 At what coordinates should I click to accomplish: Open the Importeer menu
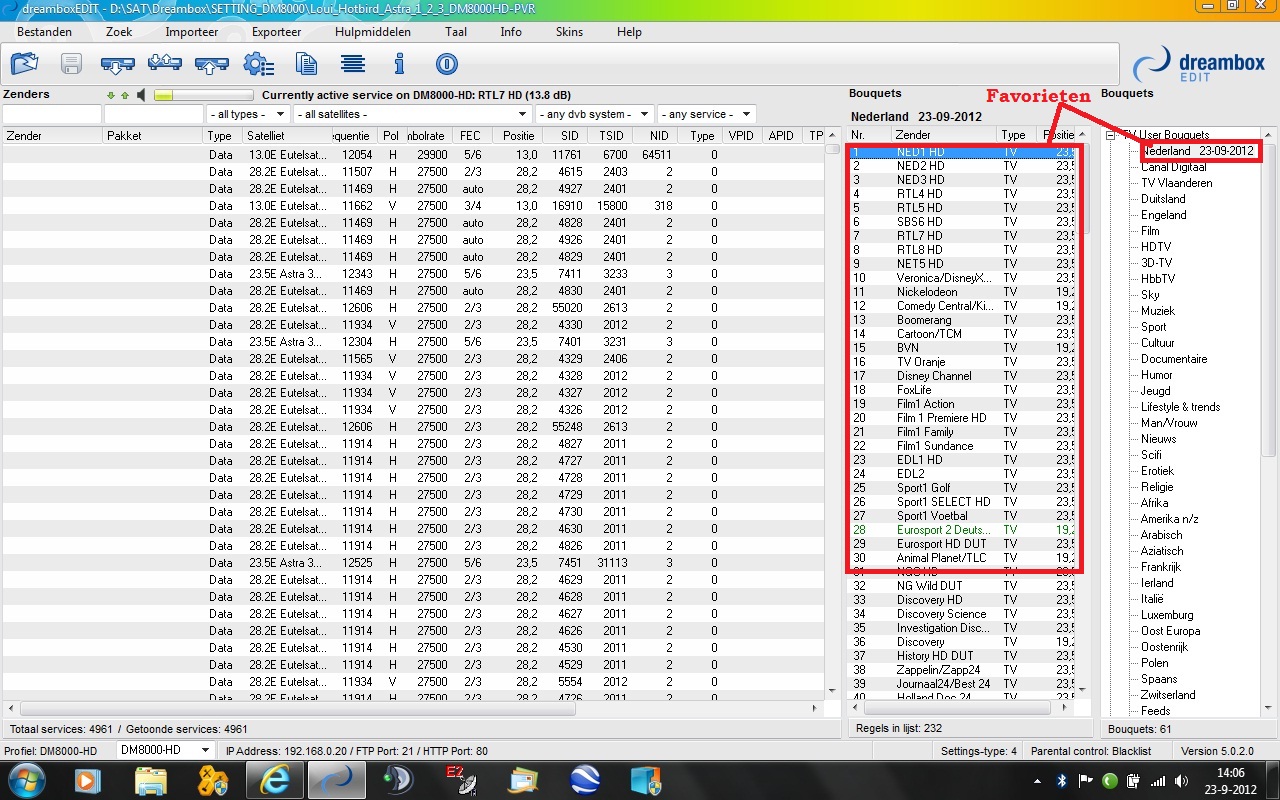pyautogui.click(x=192, y=32)
